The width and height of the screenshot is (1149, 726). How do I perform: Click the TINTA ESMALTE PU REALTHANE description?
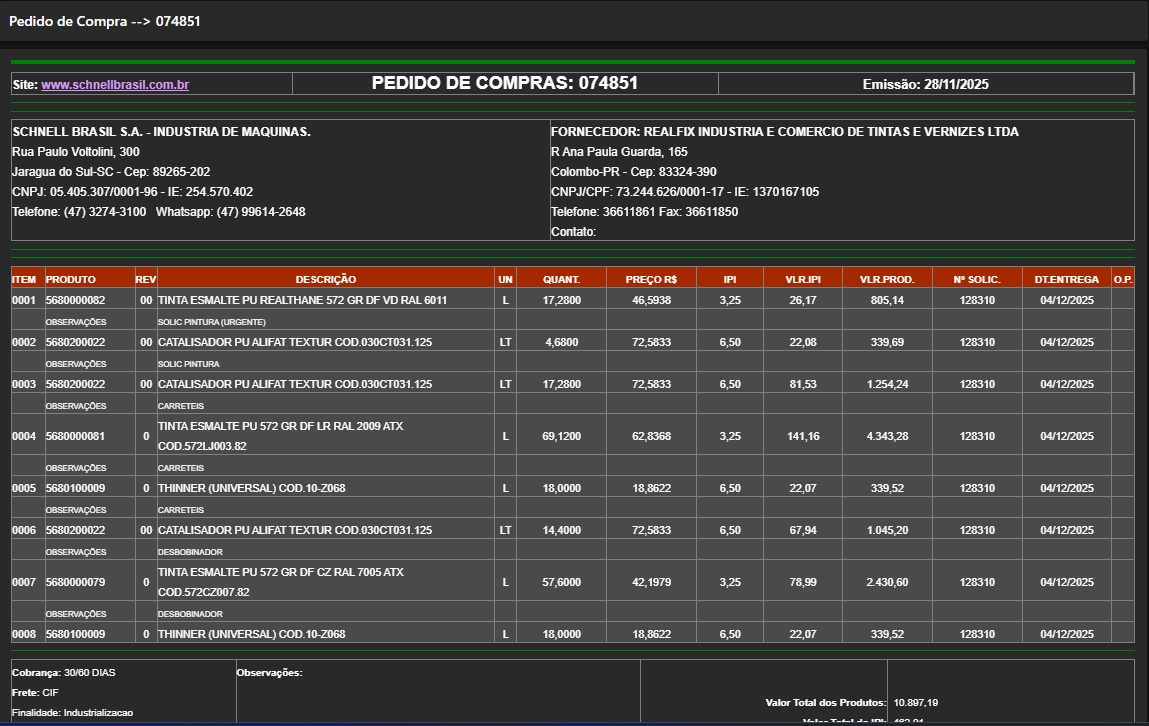tap(302, 300)
